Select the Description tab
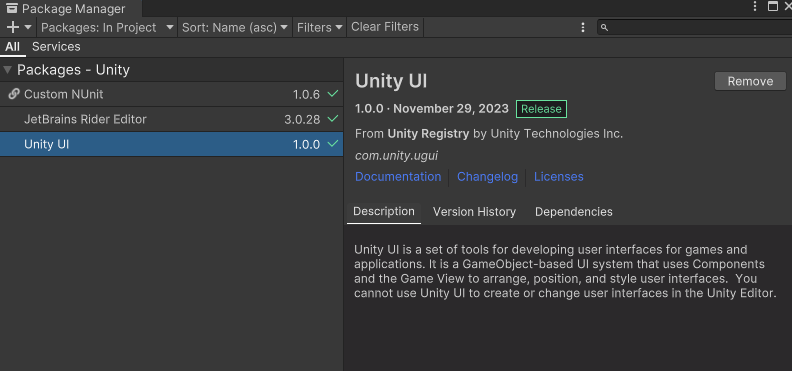The height and width of the screenshot is (371, 792). [384, 211]
